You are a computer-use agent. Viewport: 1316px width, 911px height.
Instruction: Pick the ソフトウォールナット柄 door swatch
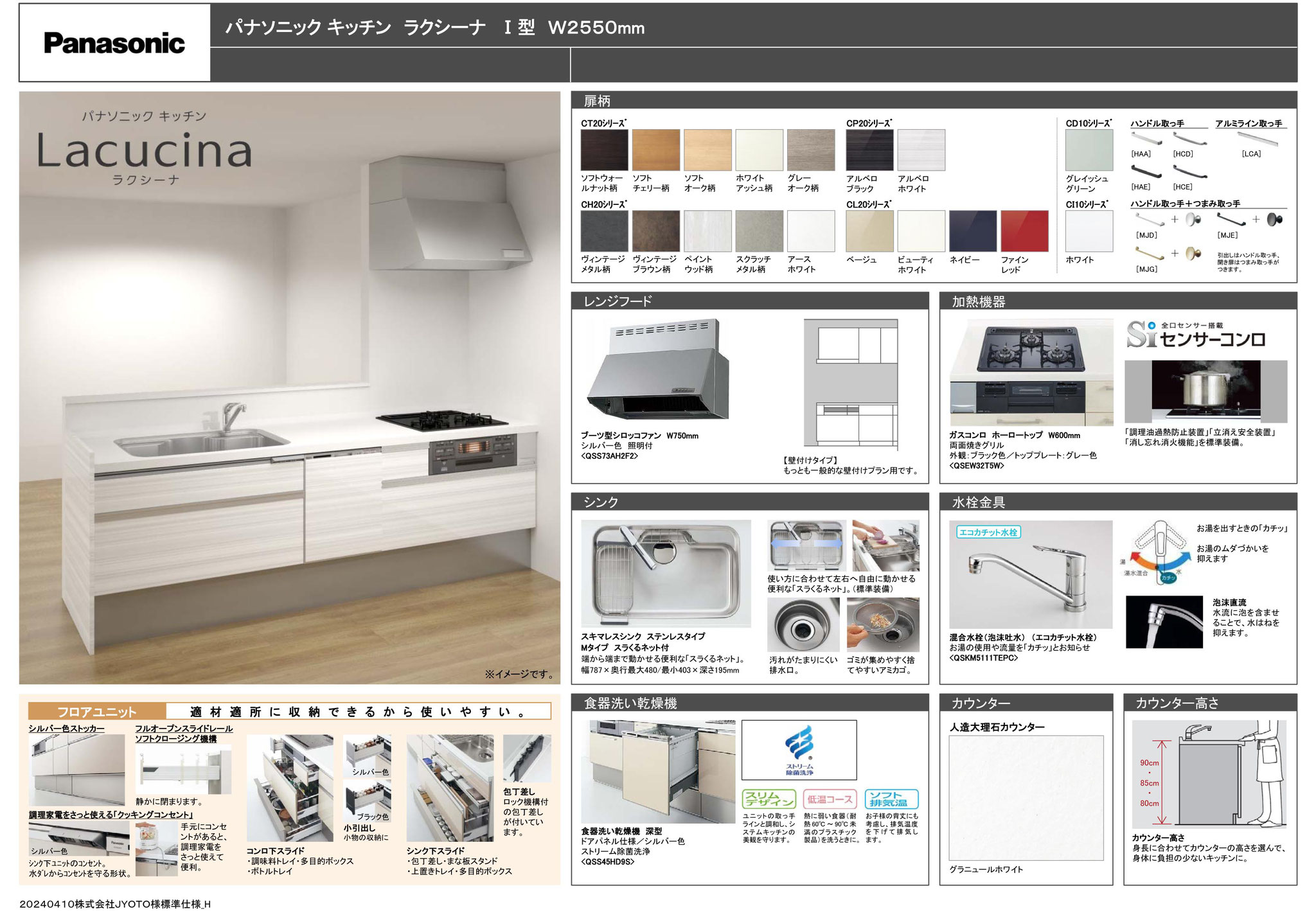(604, 150)
